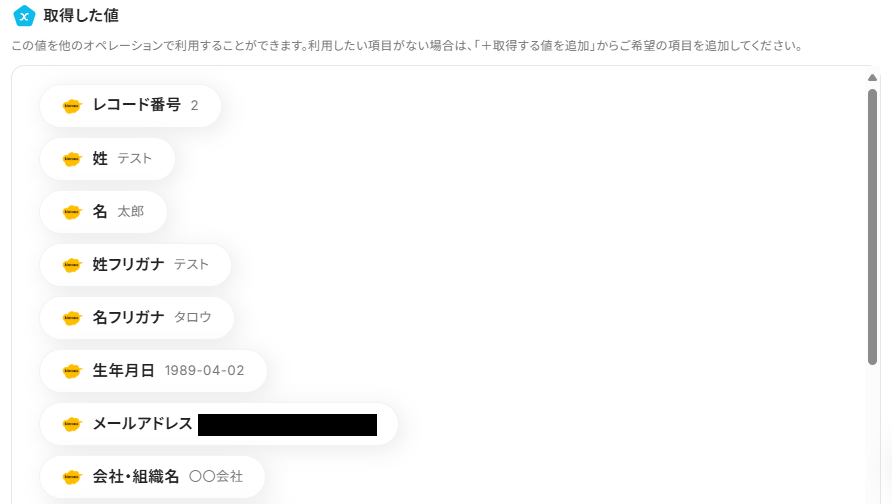The height and width of the screenshot is (504, 892).
Task: Click the 取得した値 heading
Action: 81,16
